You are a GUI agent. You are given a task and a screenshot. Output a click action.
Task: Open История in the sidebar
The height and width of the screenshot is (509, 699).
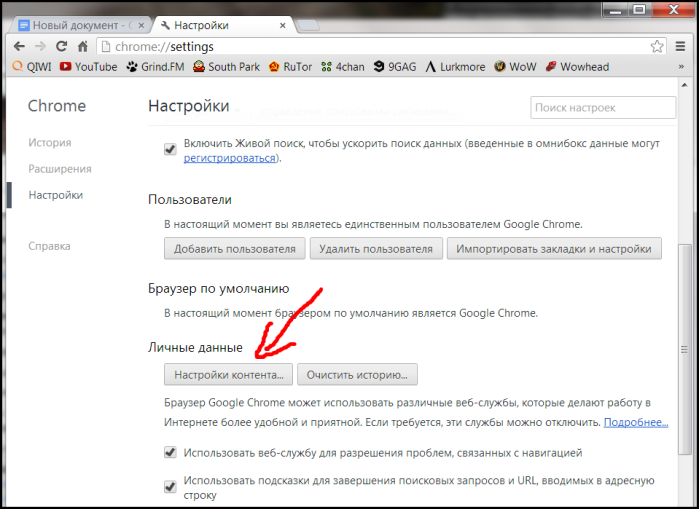pyautogui.click(x=49, y=143)
